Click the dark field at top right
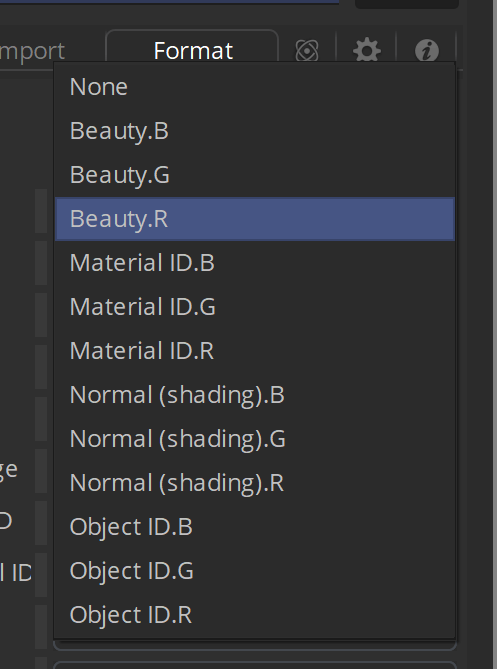This screenshot has width=497, height=669. pos(407,4)
